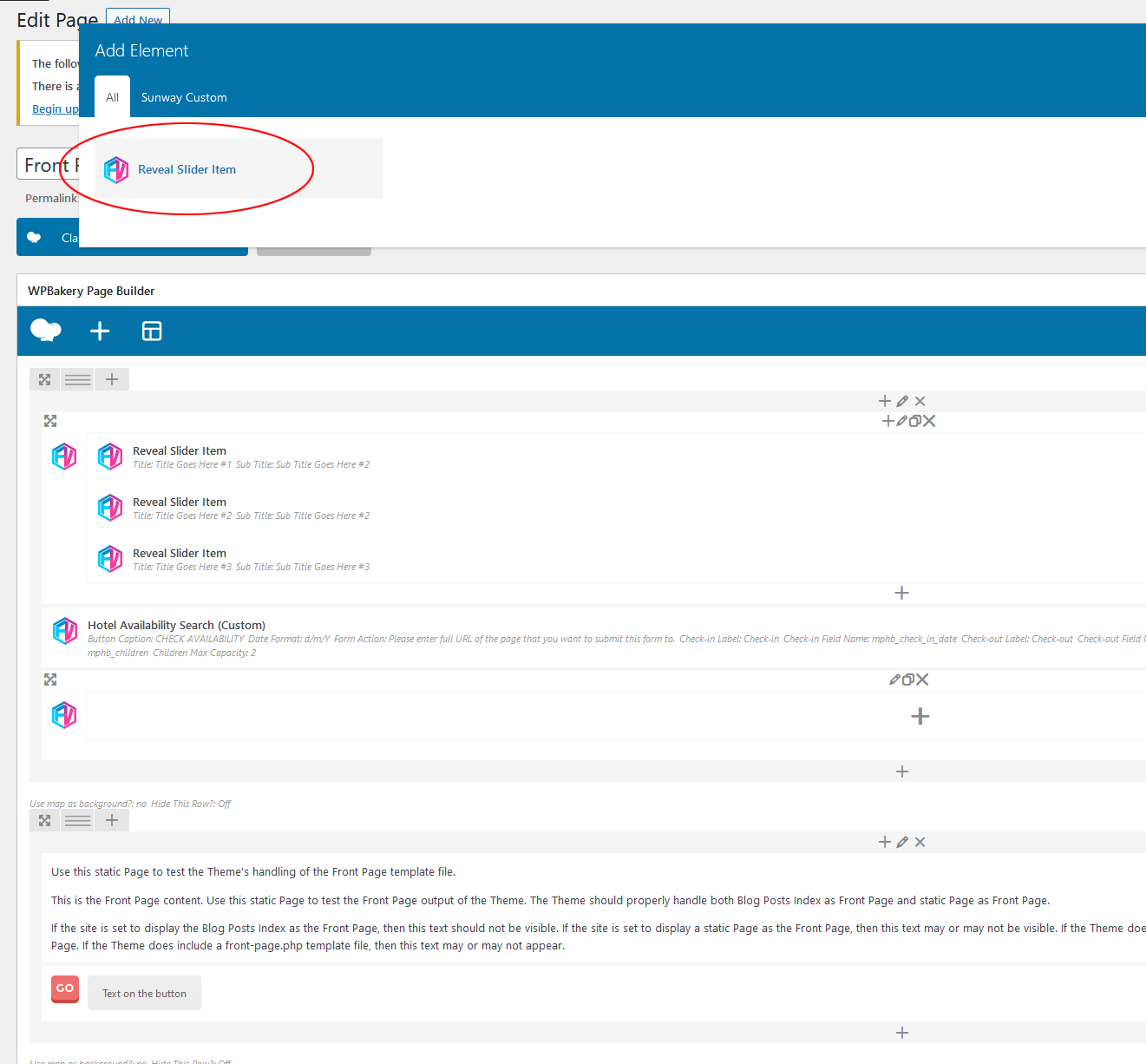Clone the empty container below Hotel Availability Search
This screenshot has height=1064, width=1146.
point(908,680)
